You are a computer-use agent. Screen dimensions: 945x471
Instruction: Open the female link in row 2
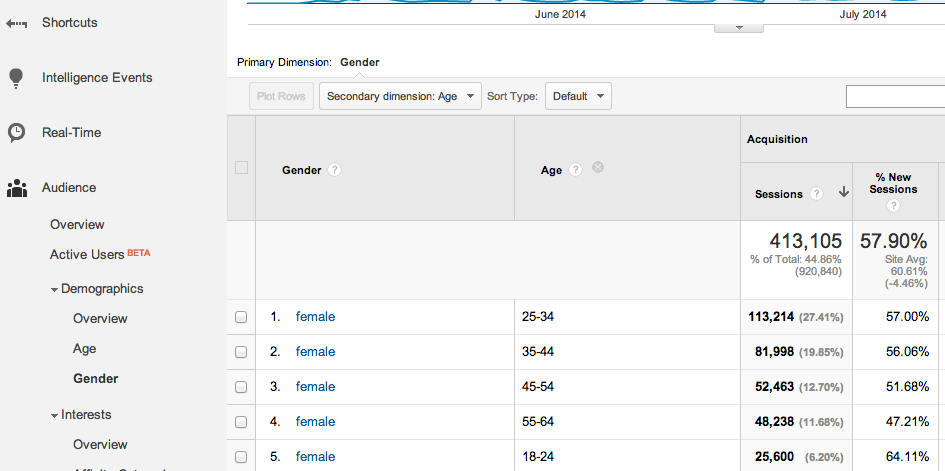(x=315, y=352)
